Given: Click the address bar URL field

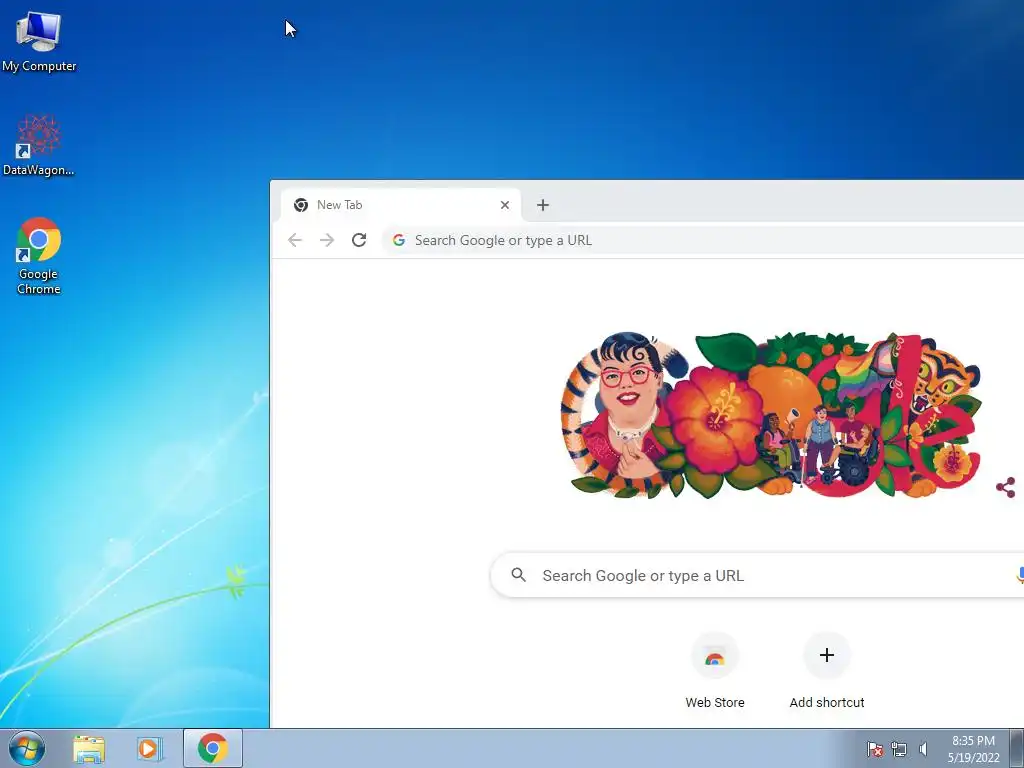Looking at the screenshot, I should (705, 240).
